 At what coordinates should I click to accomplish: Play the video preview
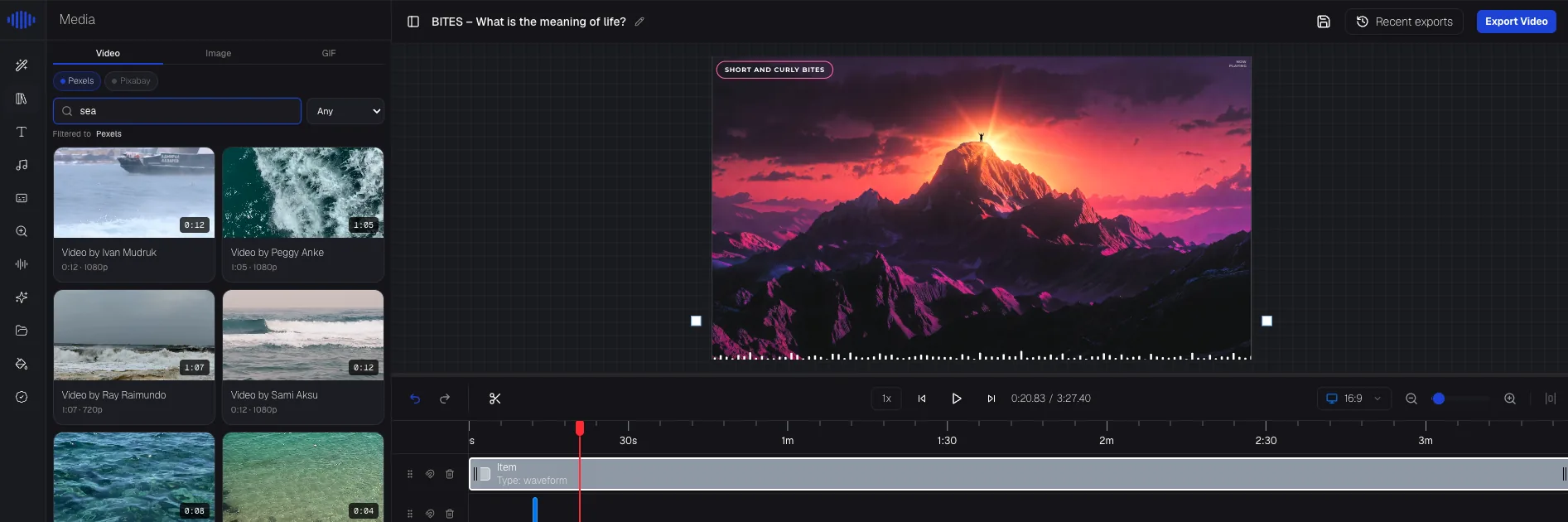click(956, 399)
